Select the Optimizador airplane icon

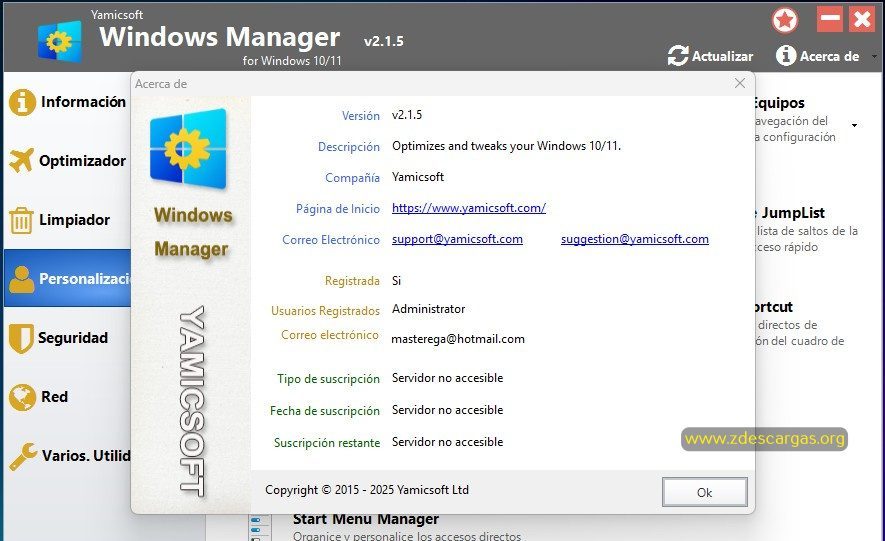(x=21, y=161)
